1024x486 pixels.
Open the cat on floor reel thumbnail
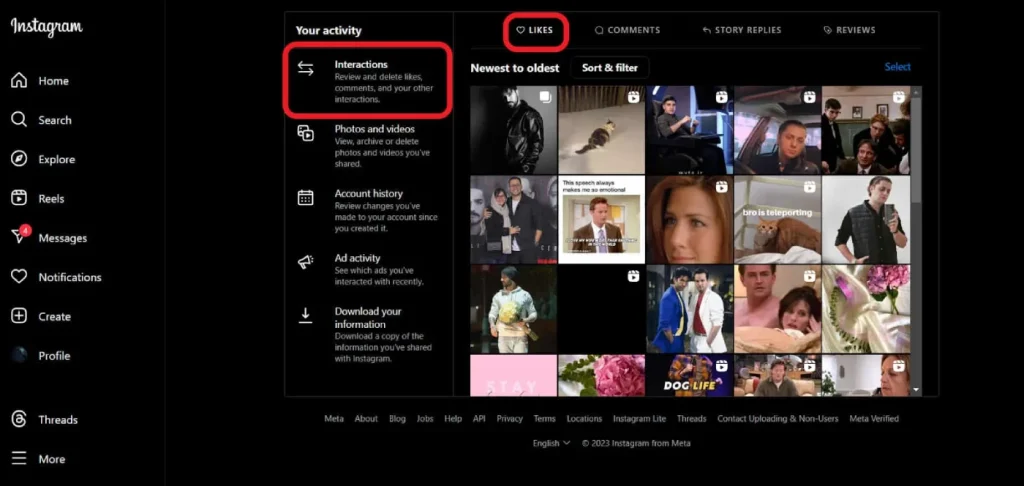point(601,129)
